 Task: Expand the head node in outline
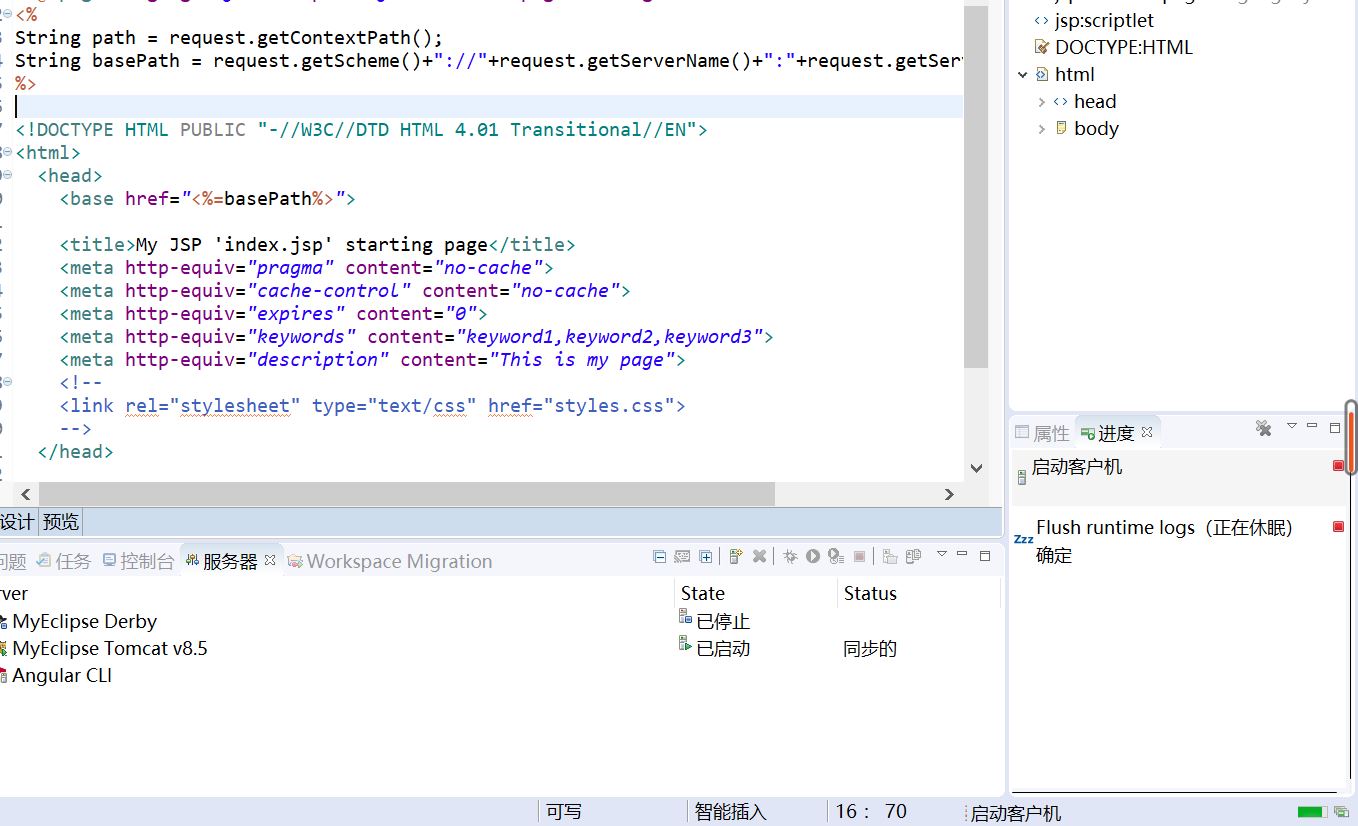point(1041,101)
